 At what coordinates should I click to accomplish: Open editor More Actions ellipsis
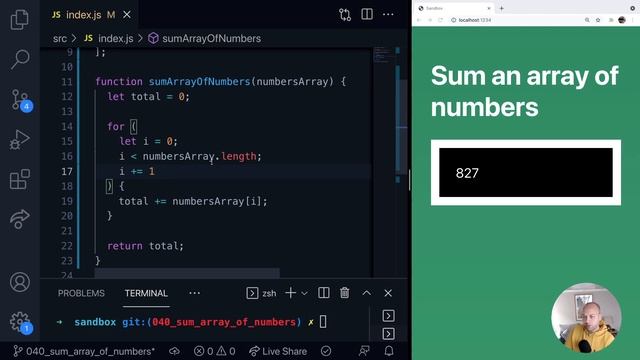click(x=388, y=14)
